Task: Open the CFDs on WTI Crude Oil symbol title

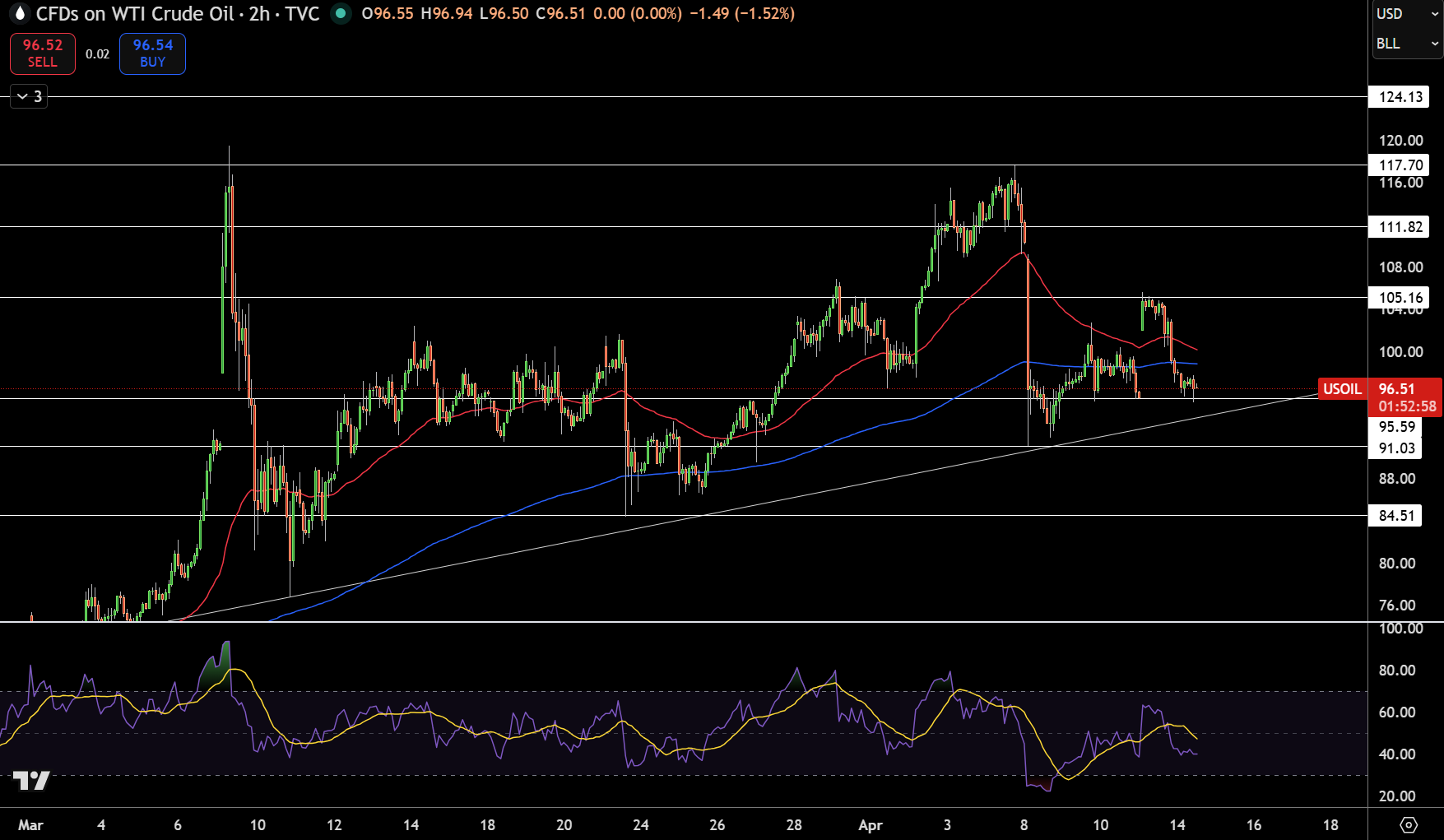Action: [177, 14]
